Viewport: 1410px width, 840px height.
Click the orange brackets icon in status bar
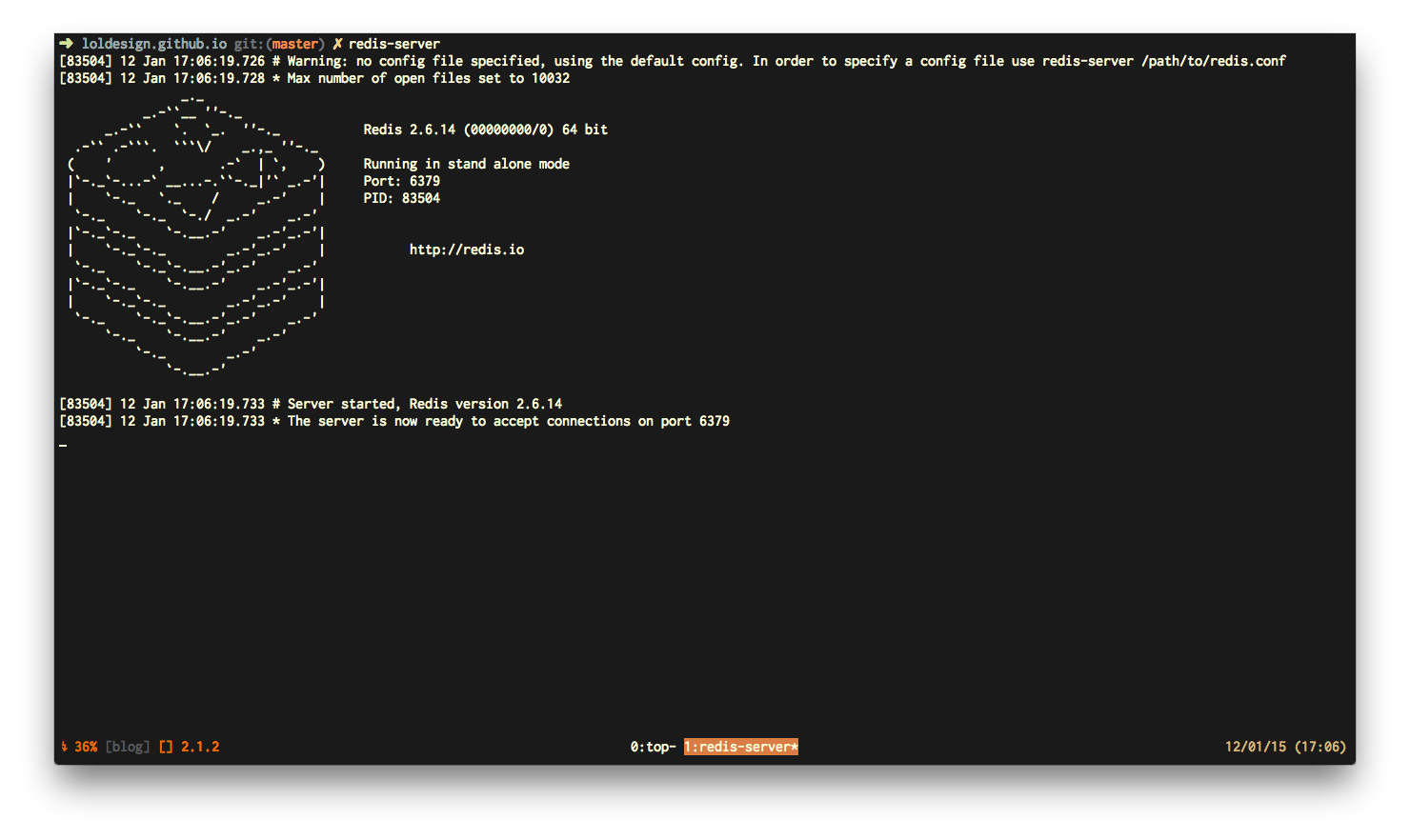(x=166, y=747)
